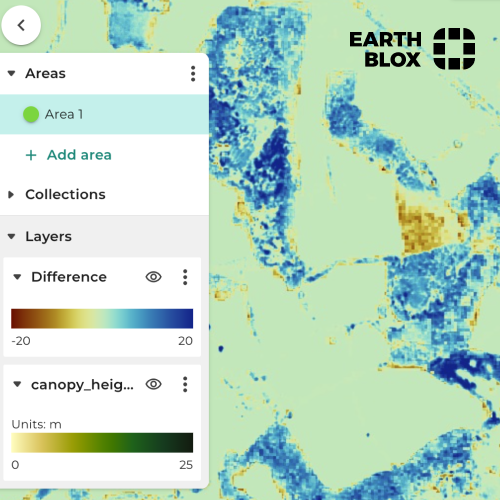
Task: Click the Add area link
Action: [x=79, y=155]
